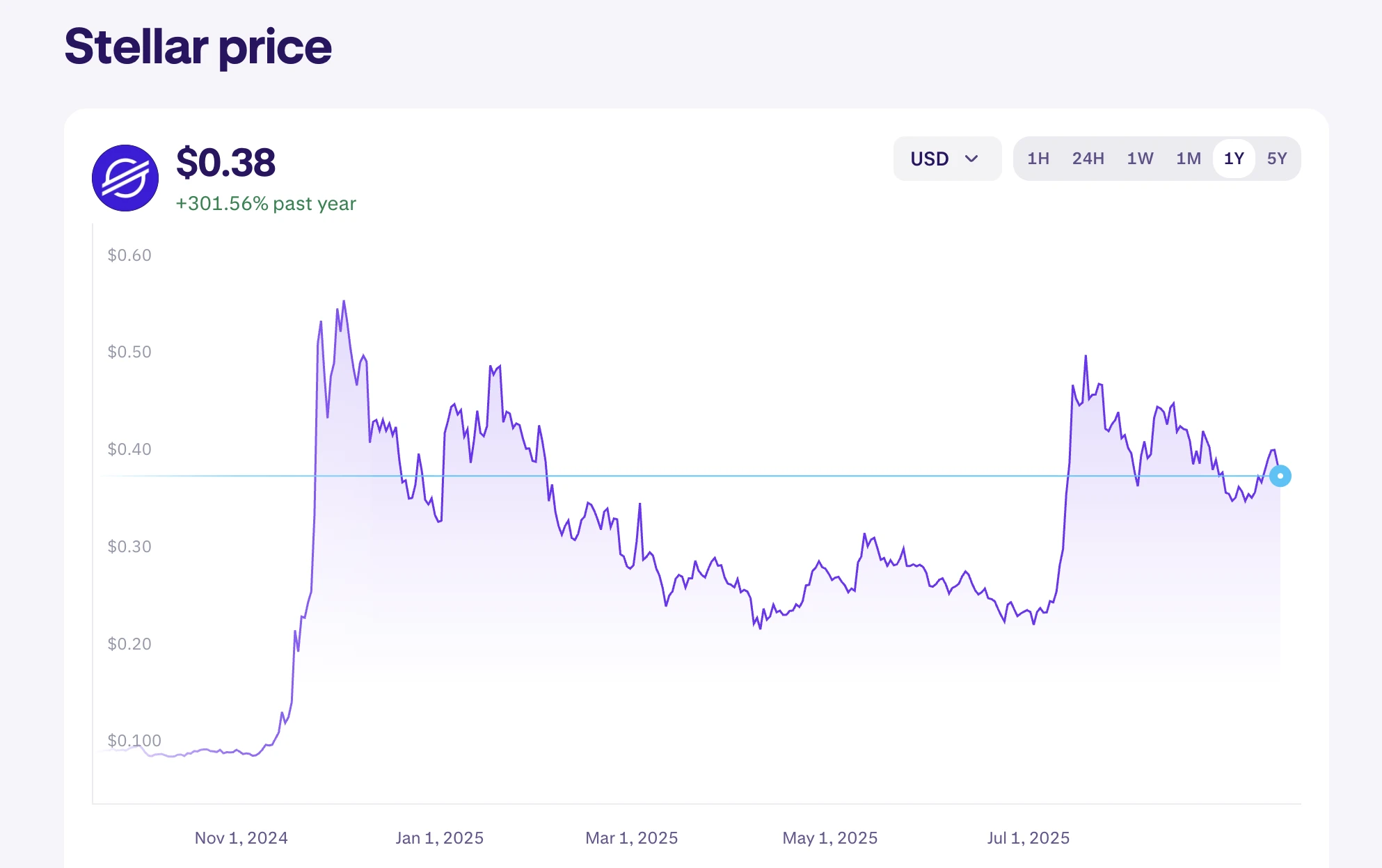
Task: Click the chevron arrow beside USD
Action: coord(972,159)
